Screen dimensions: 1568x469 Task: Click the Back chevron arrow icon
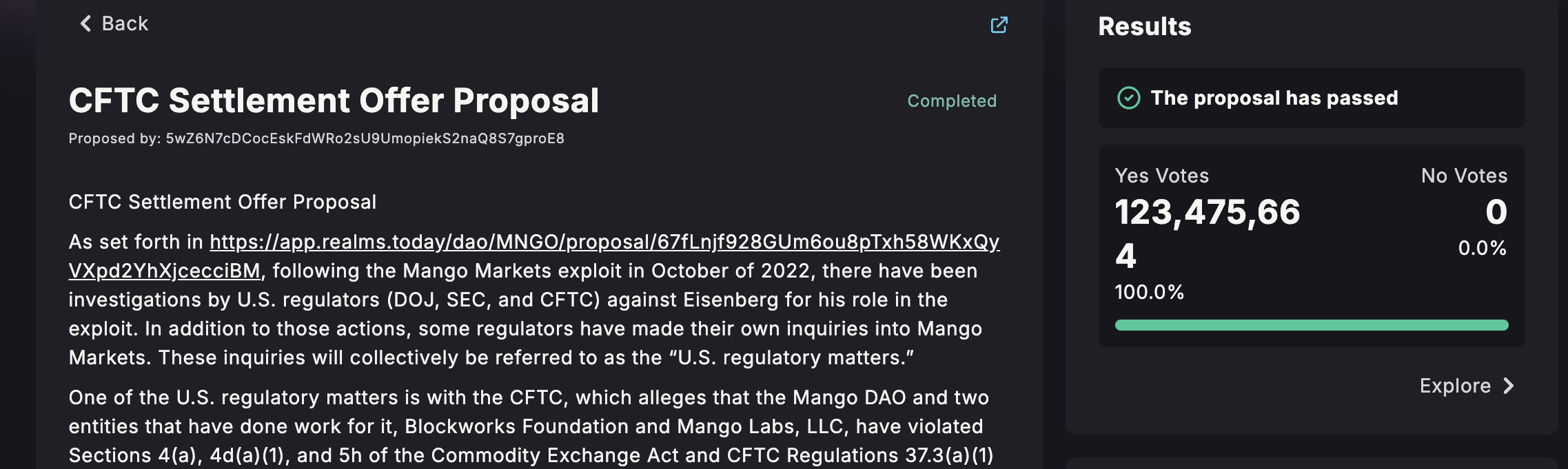tap(85, 24)
